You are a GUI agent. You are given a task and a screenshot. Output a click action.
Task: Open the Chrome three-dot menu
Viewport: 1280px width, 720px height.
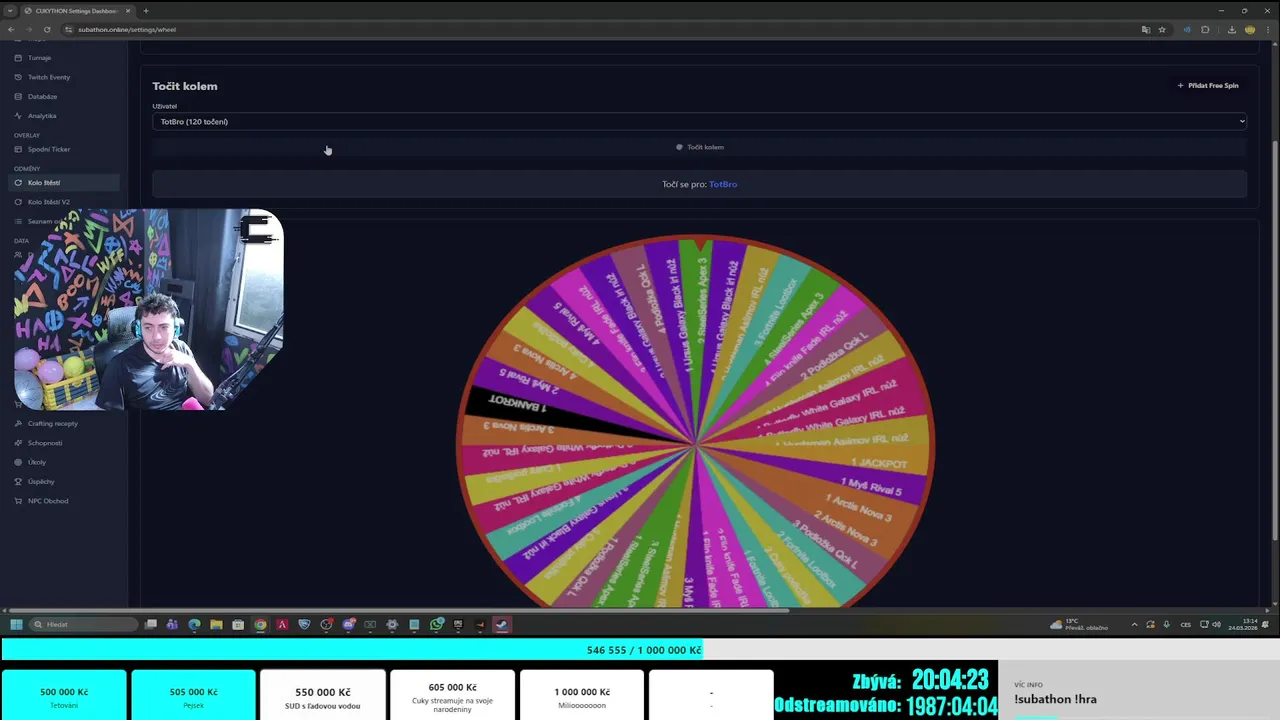pyautogui.click(x=1268, y=29)
